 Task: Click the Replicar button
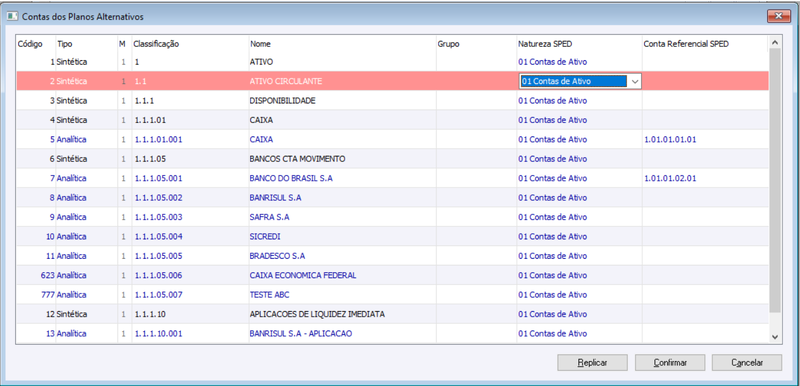pos(592,363)
